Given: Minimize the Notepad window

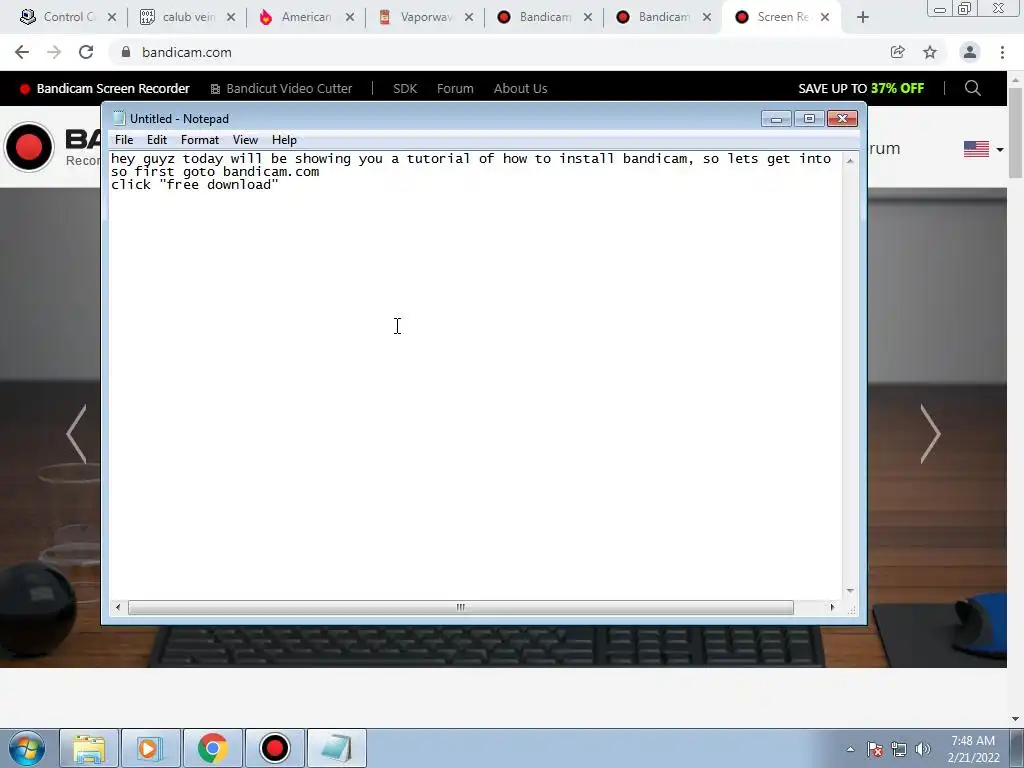Looking at the screenshot, I should coord(776,118).
